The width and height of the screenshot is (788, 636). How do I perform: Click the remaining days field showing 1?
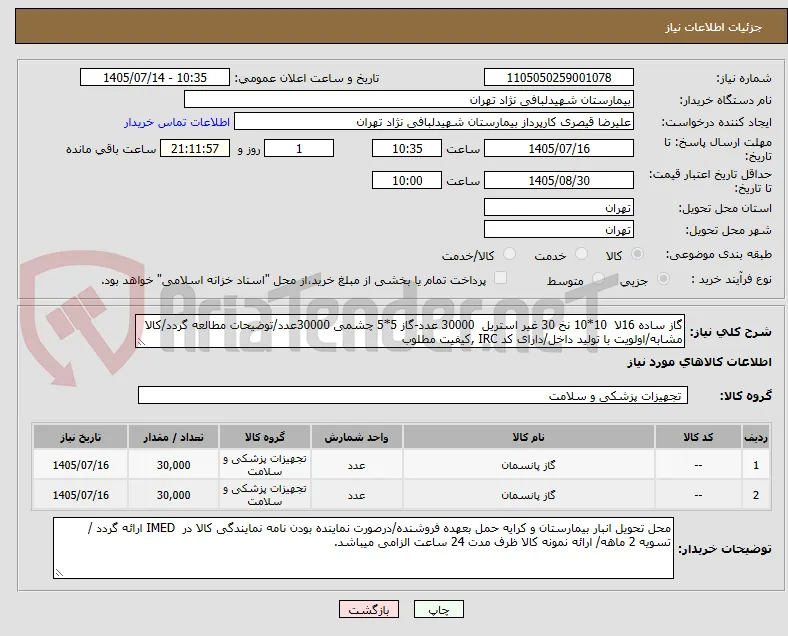tap(299, 149)
